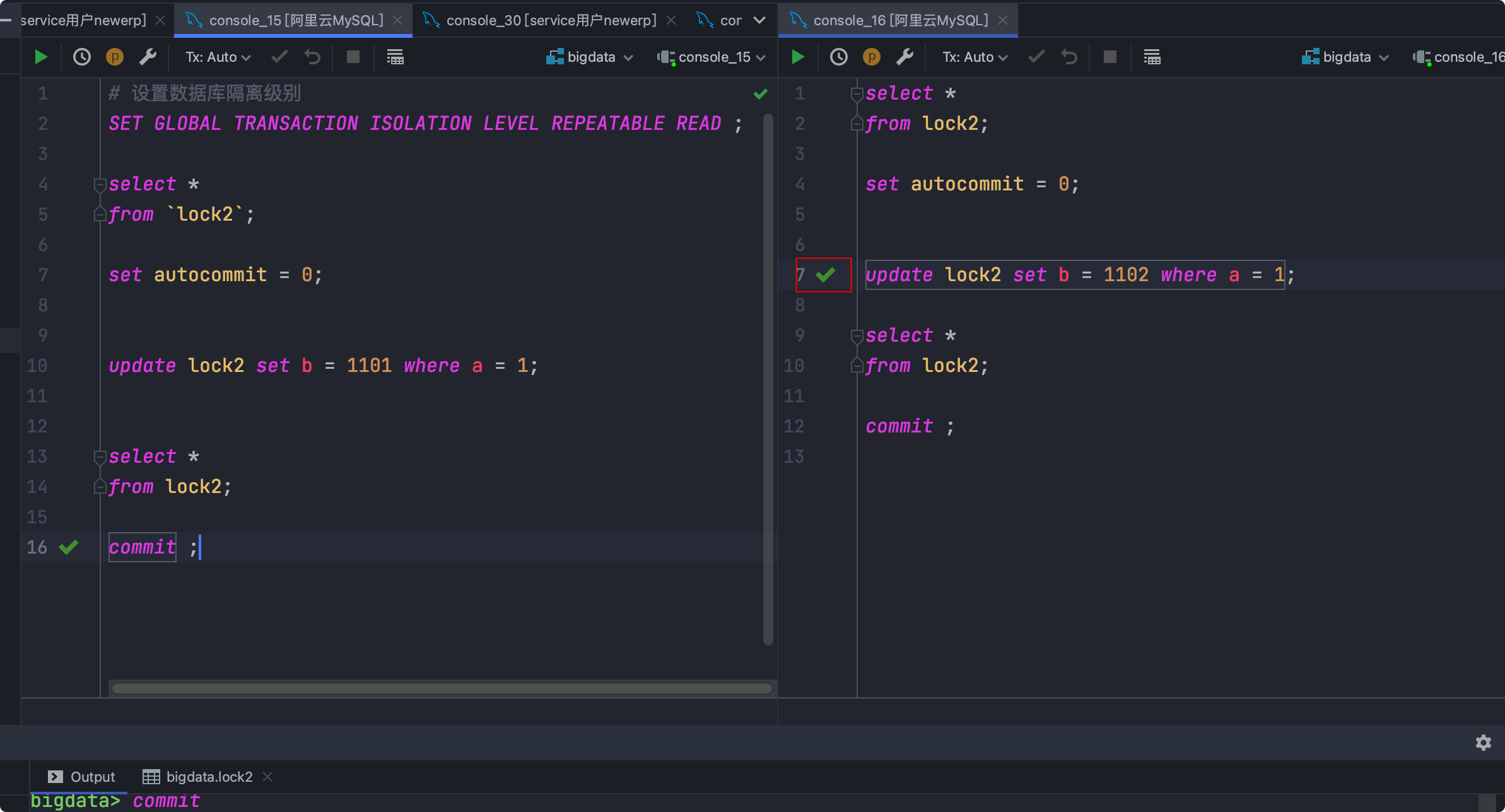Click orange P playground icon in right console
The height and width of the screenshot is (812, 1505).
871,57
